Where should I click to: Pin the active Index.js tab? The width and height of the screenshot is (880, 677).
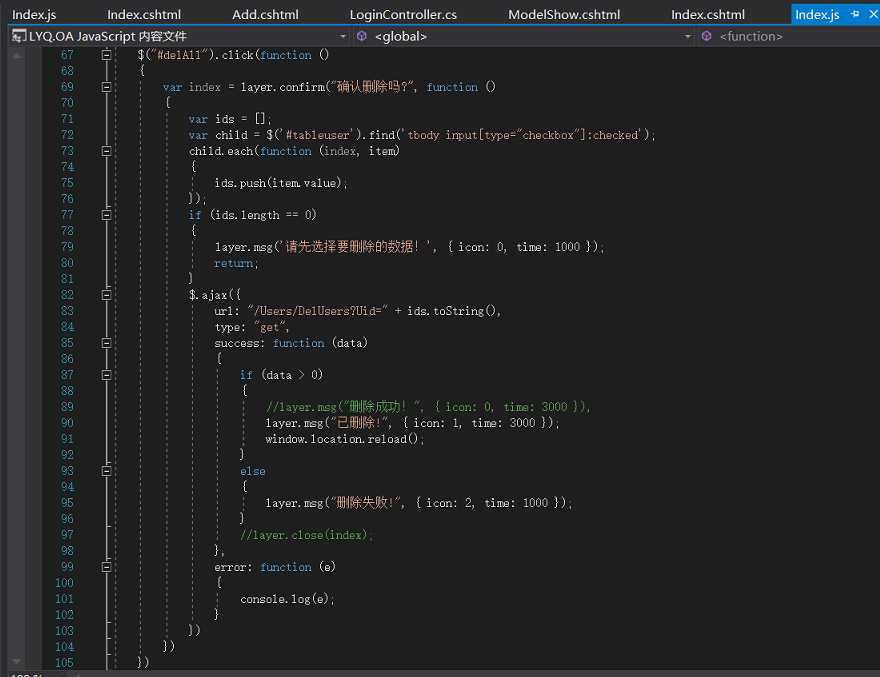(x=855, y=14)
